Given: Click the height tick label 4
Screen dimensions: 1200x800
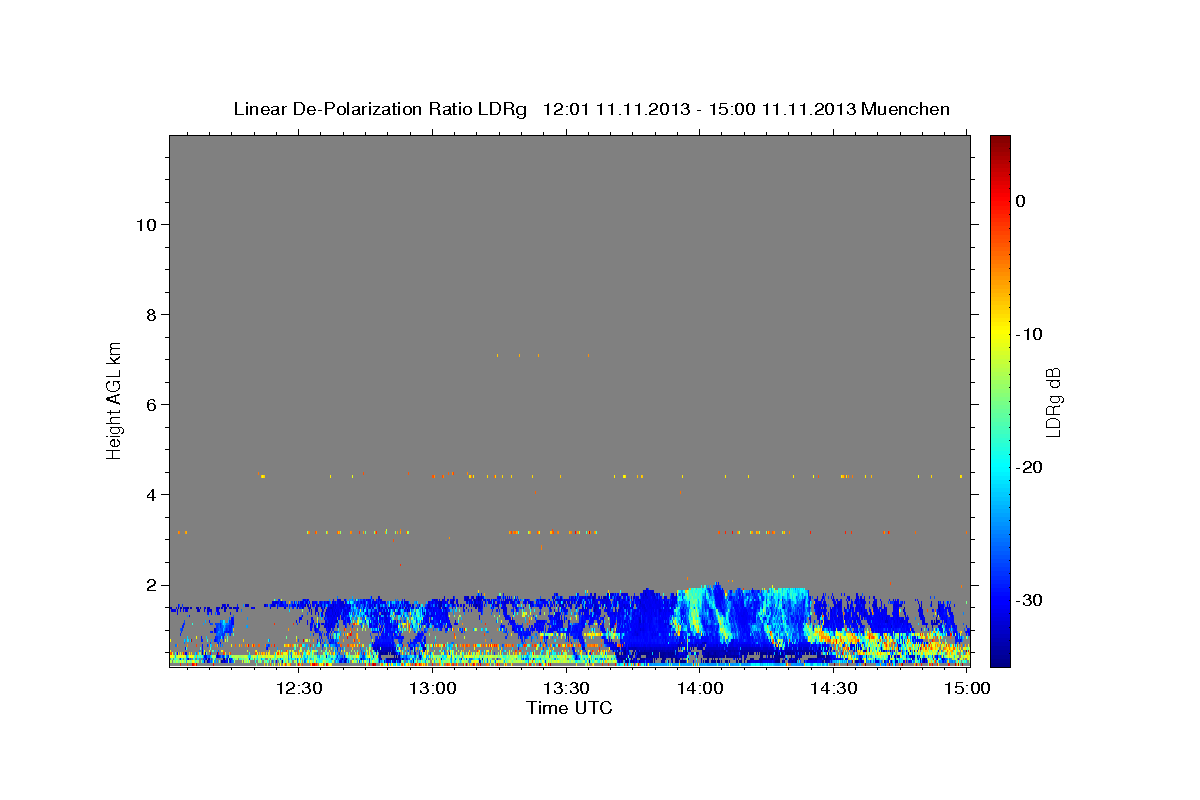Looking at the screenshot, I should pyautogui.click(x=150, y=494).
